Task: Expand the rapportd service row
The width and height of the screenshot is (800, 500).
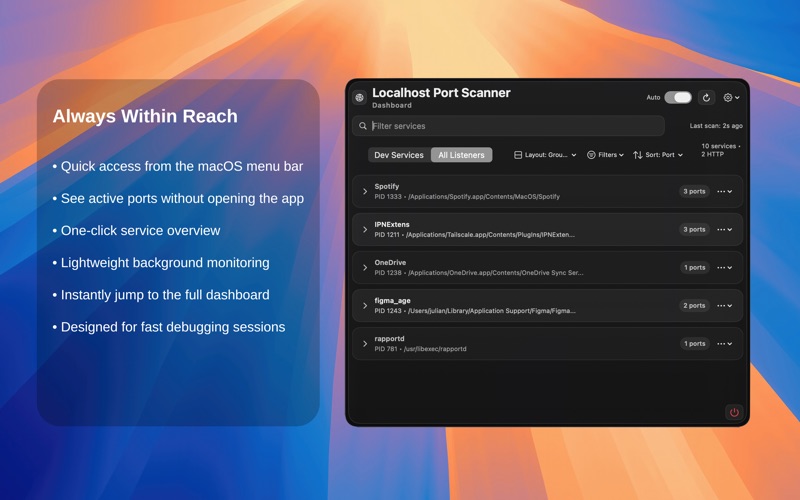Action: point(365,344)
